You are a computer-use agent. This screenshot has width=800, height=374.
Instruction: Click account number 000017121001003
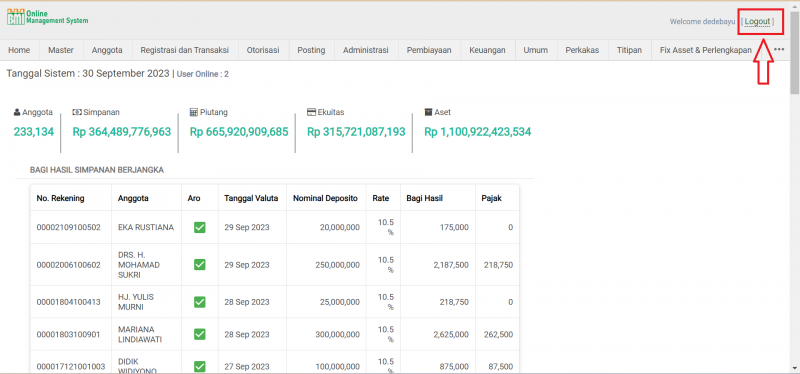70,366
